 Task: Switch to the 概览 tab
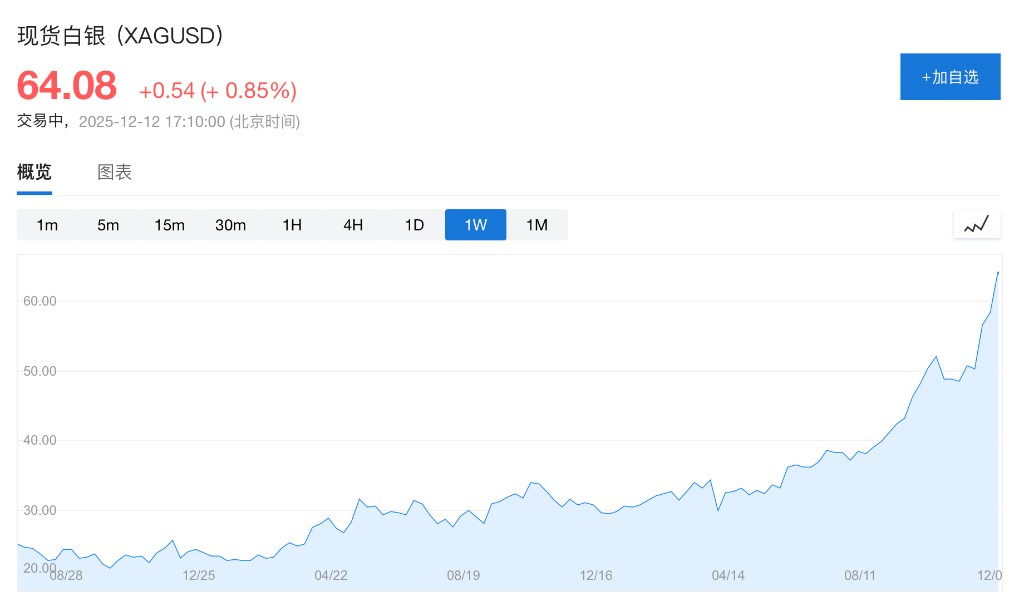click(34, 172)
